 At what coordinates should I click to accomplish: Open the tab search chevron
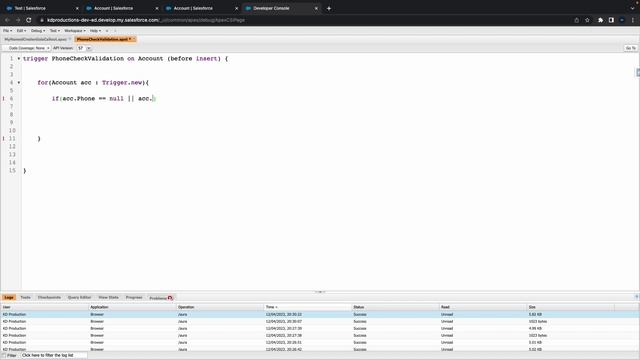tap(632, 8)
